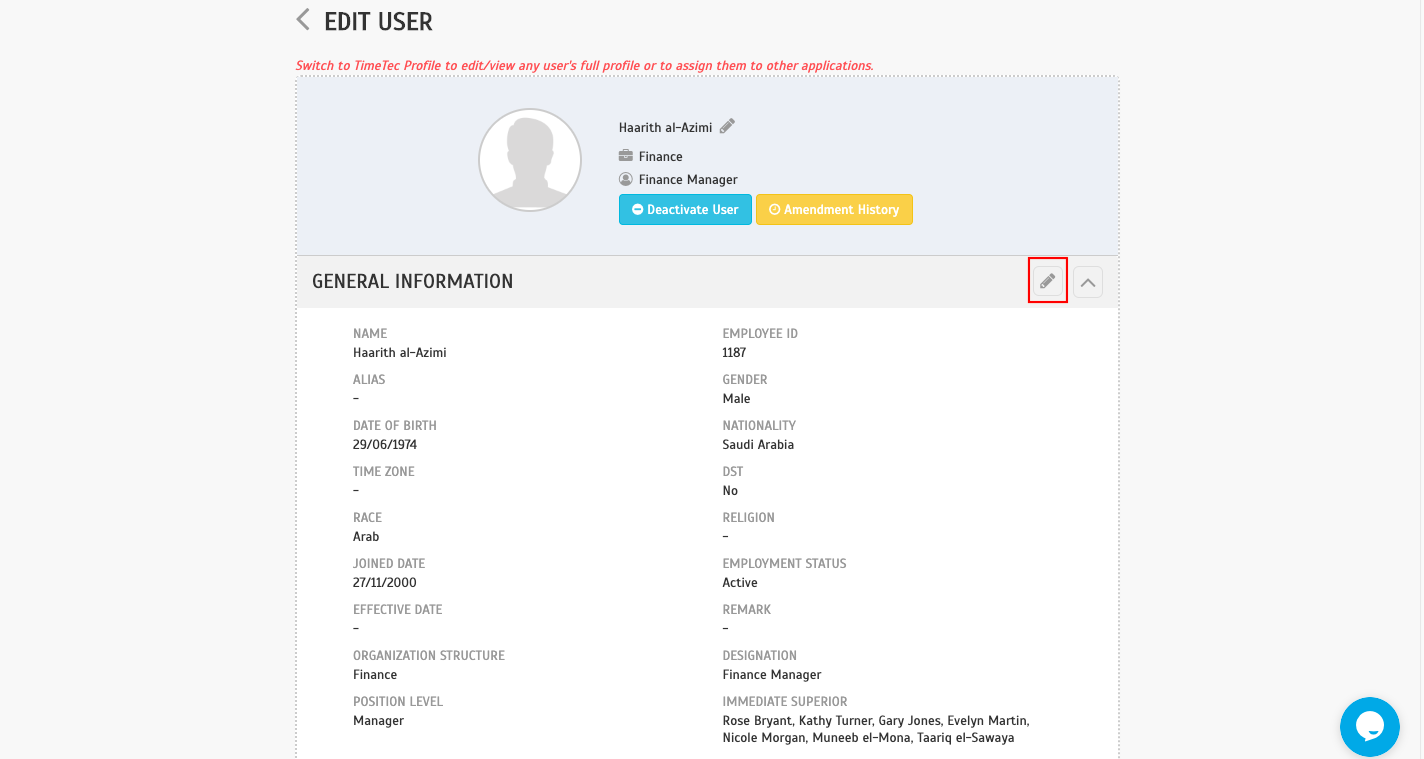This screenshot has width=1424, height=759.
Task: Edit the user's name via the pencil icon
Action: (x=727, y=125)
